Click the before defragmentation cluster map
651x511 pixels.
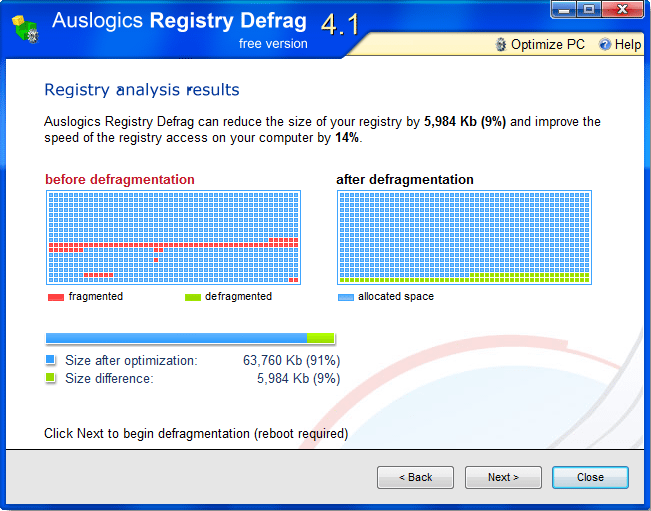pyautogui.click(x=174, y=237)
